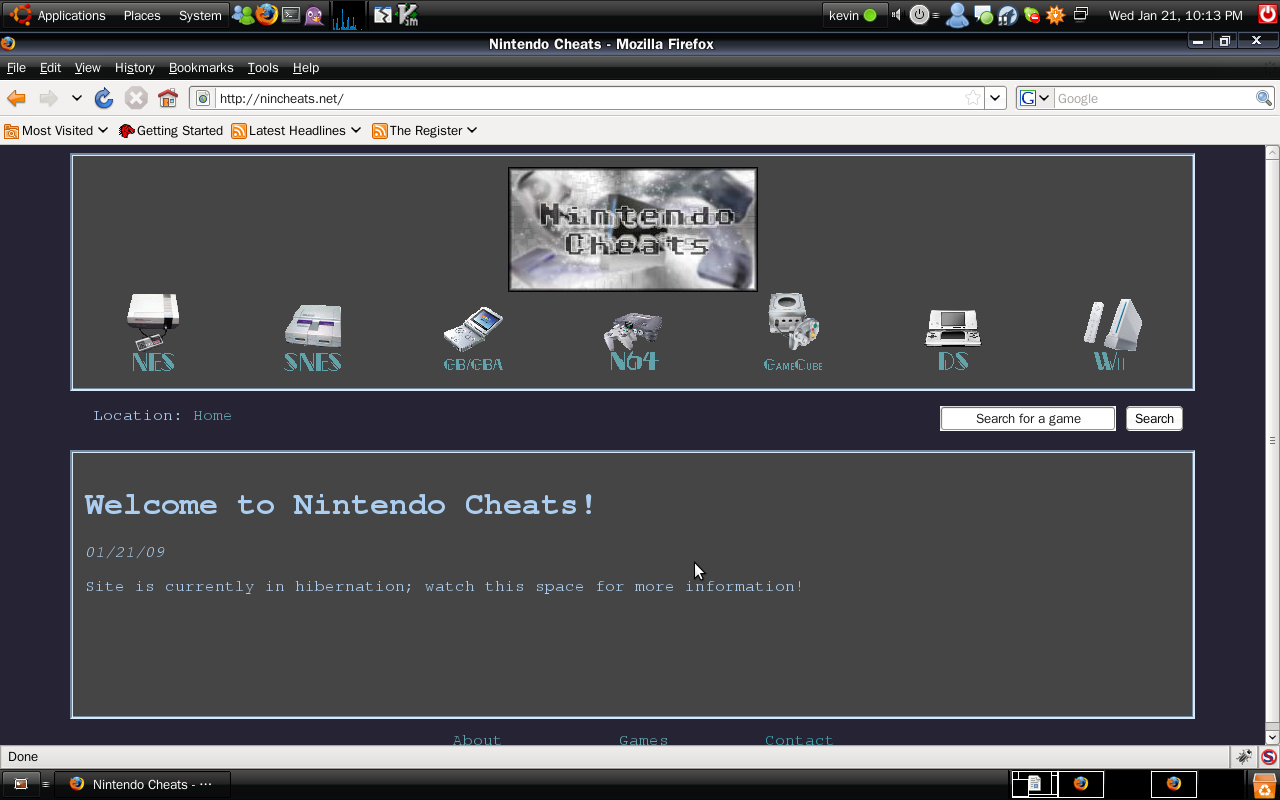The height and width of the screenshot is (800, 1280).
Task: Click the Home breadcrumb link
Action: pyautogui.click(x=212, y=415)
